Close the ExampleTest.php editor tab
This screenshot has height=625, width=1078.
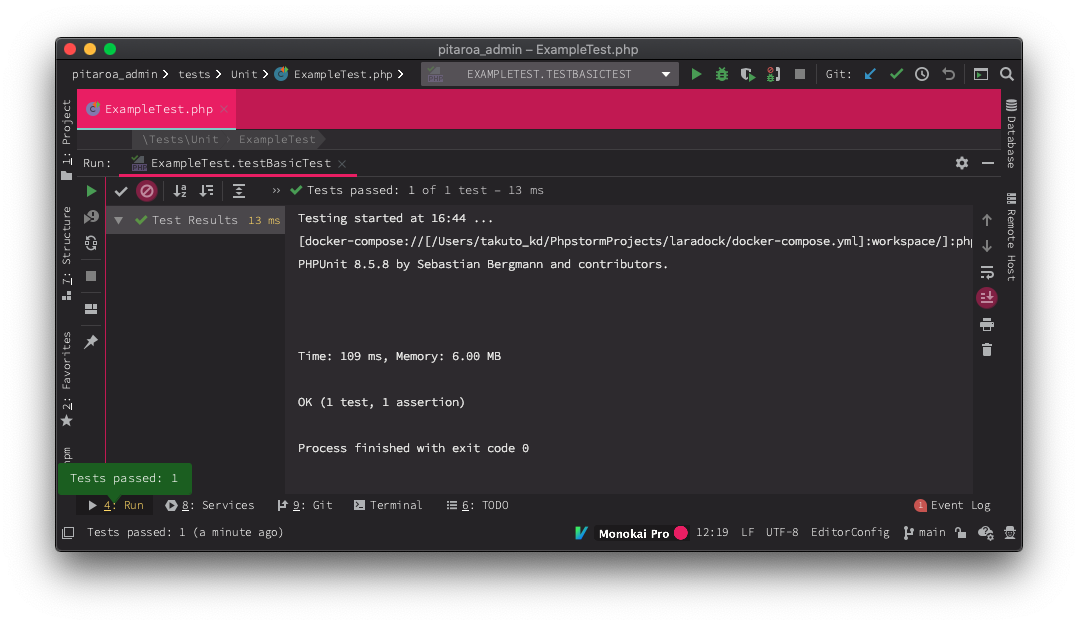[x=224, y=109]
